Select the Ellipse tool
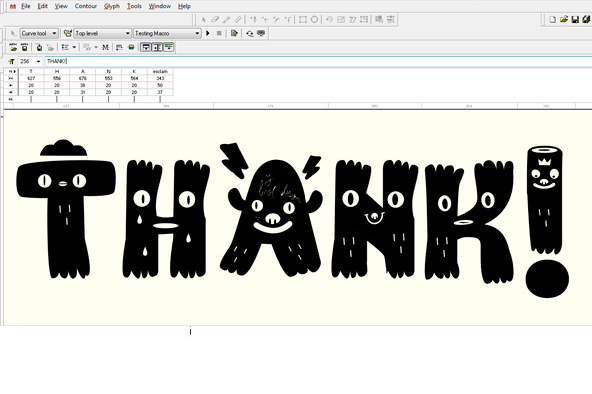Screen dimensions: 592x394 pyautogui.click(x=314, y=20)
